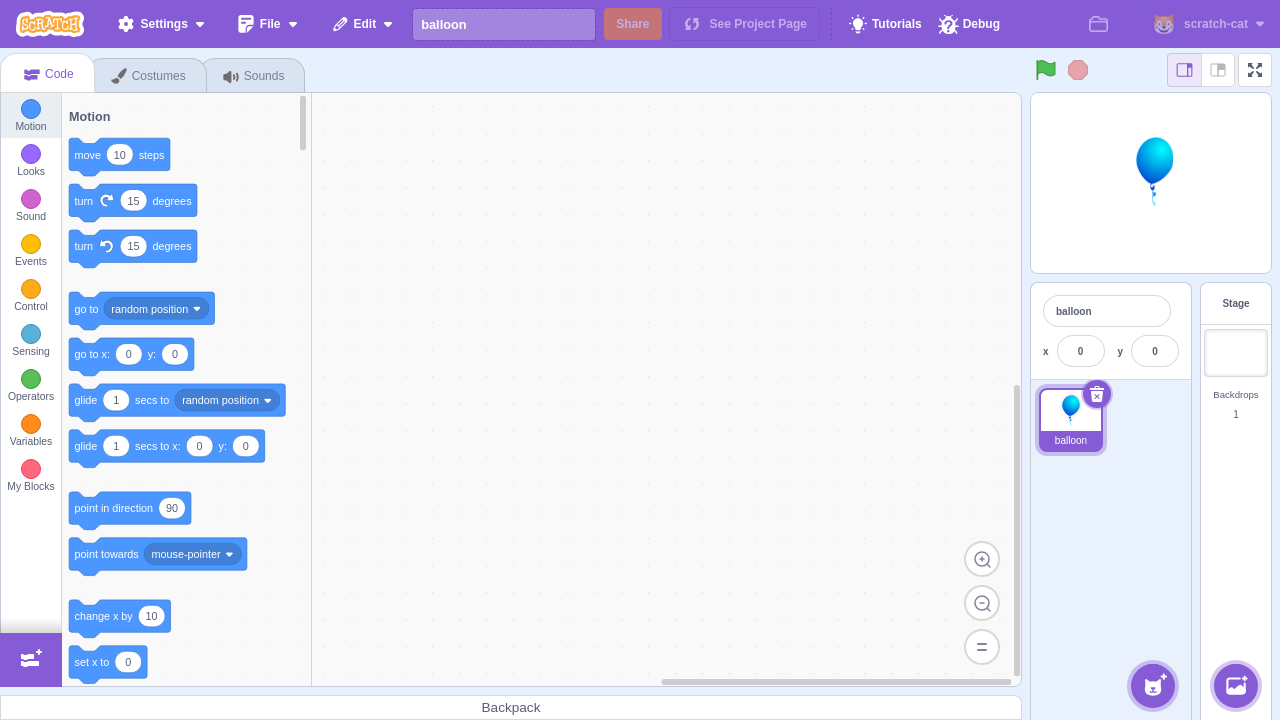The width and height of the screenshot is (1280, 720).
Task: Click the project title field 'balloon'
Action: coord(504,24)
